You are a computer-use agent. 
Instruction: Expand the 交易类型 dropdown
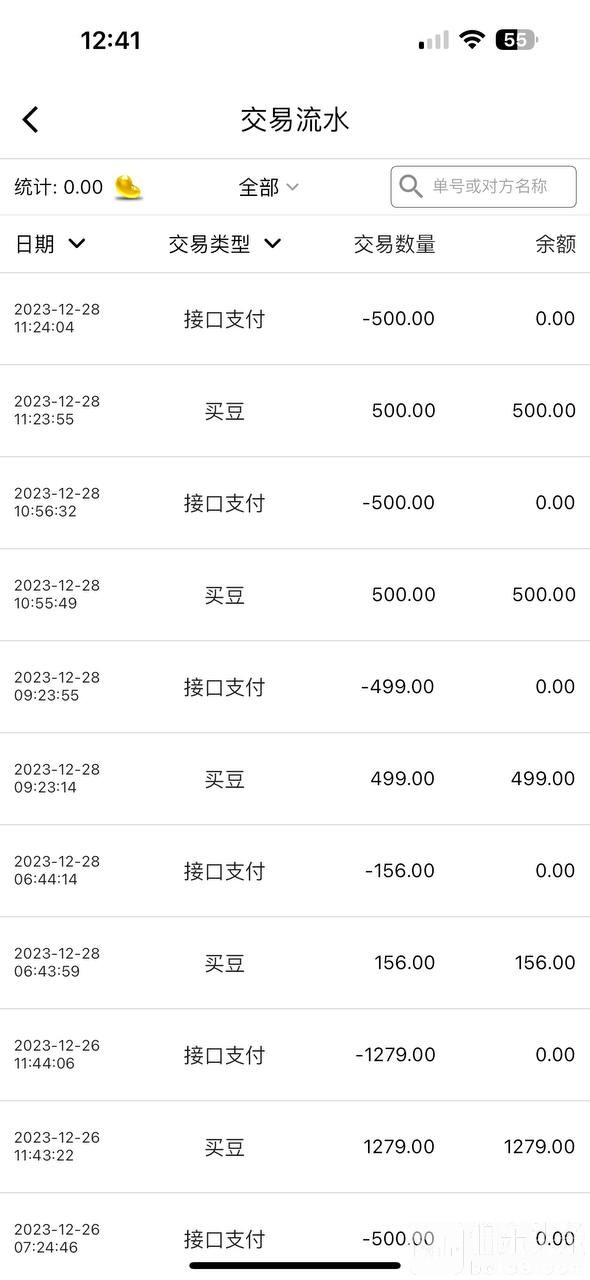pos(225,244)
